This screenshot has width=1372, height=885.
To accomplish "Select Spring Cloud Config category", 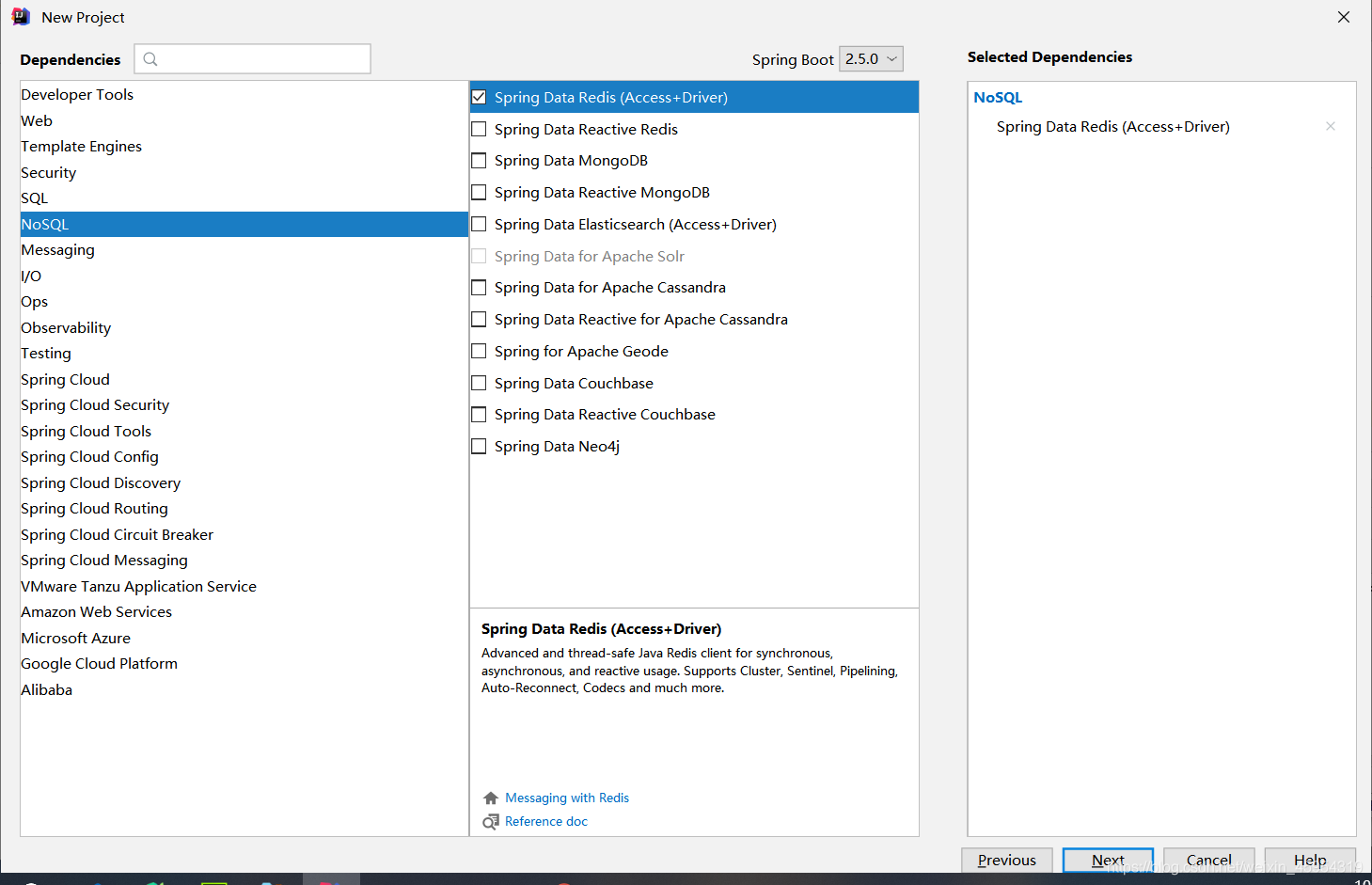I will (x=244, y=456).
